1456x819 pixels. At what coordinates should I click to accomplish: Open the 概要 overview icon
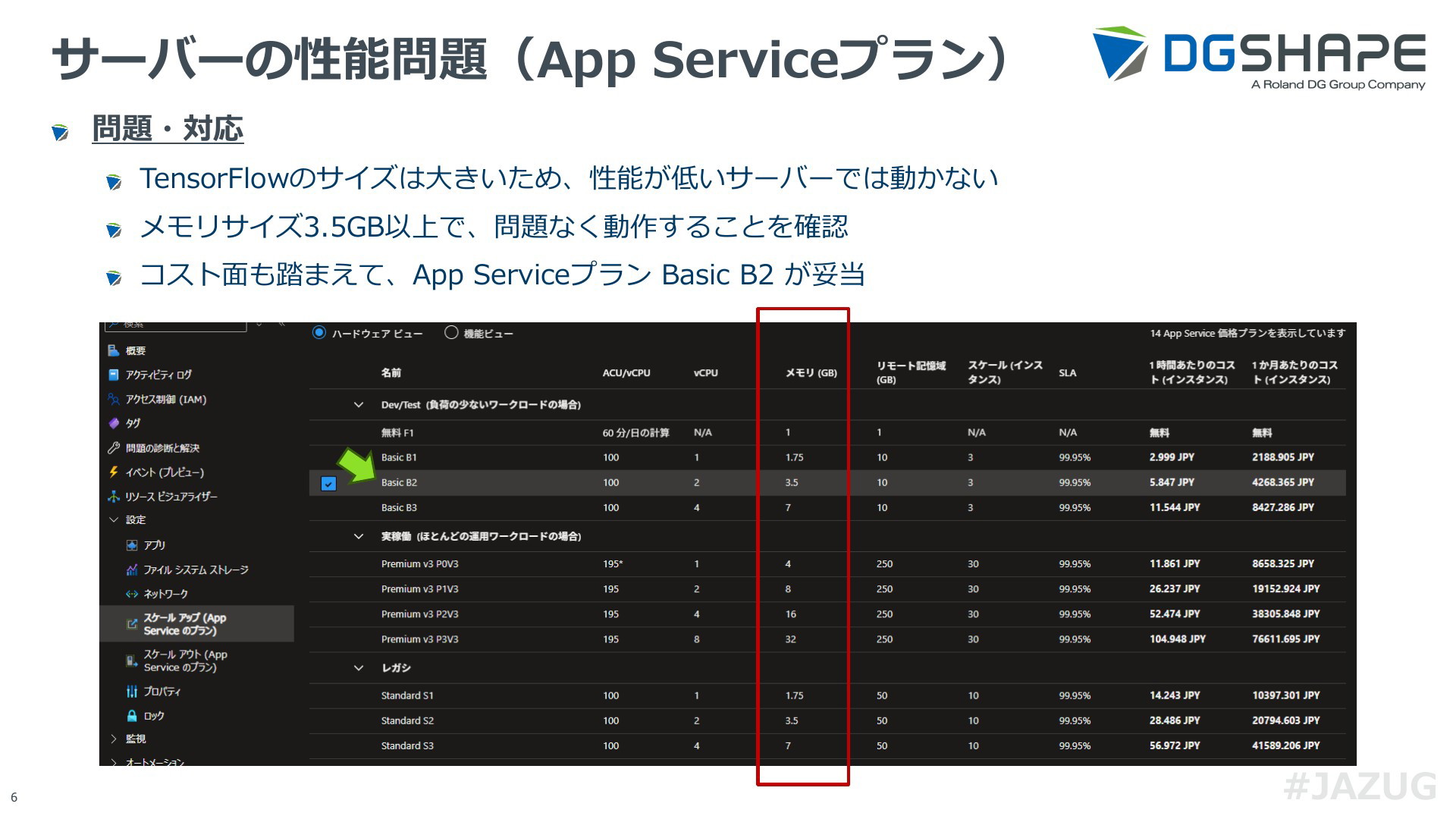point(114,350)
